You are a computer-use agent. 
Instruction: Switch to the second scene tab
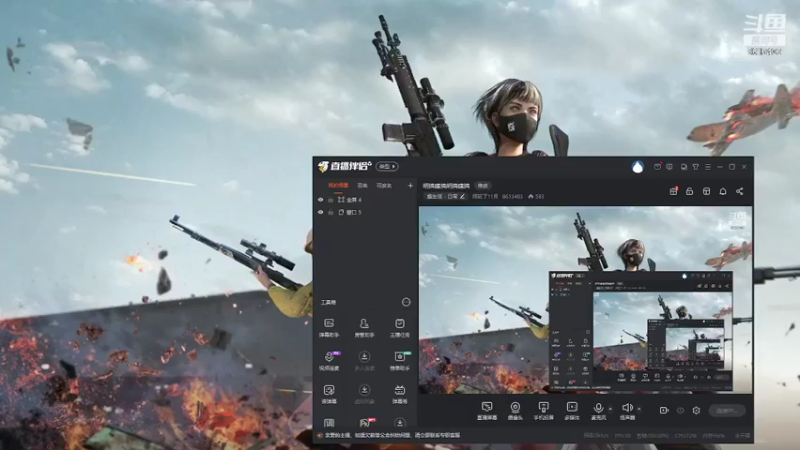(363, 185)
